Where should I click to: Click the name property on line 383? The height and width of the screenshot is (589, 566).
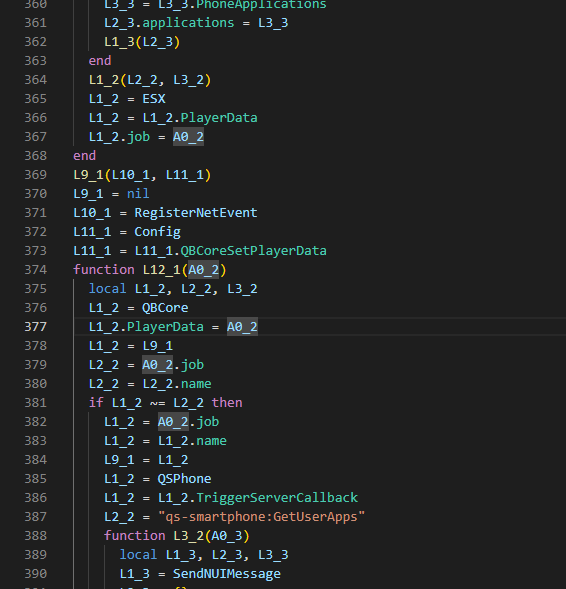(x=211, y=440)
